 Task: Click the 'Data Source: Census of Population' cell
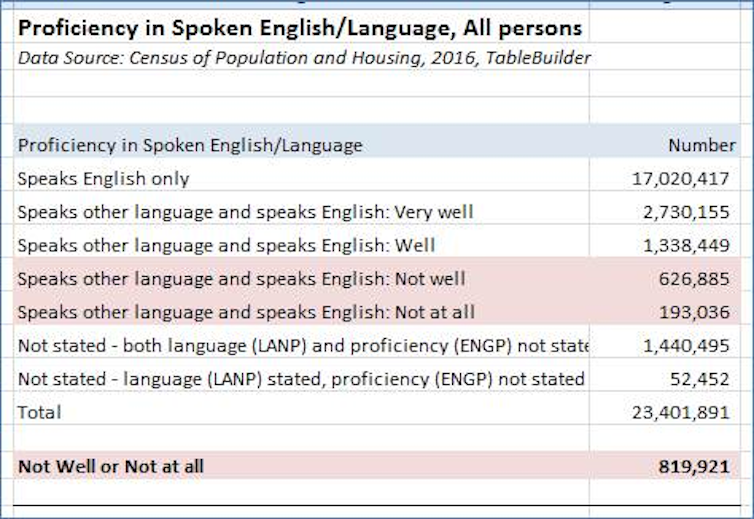pos(300,58)
